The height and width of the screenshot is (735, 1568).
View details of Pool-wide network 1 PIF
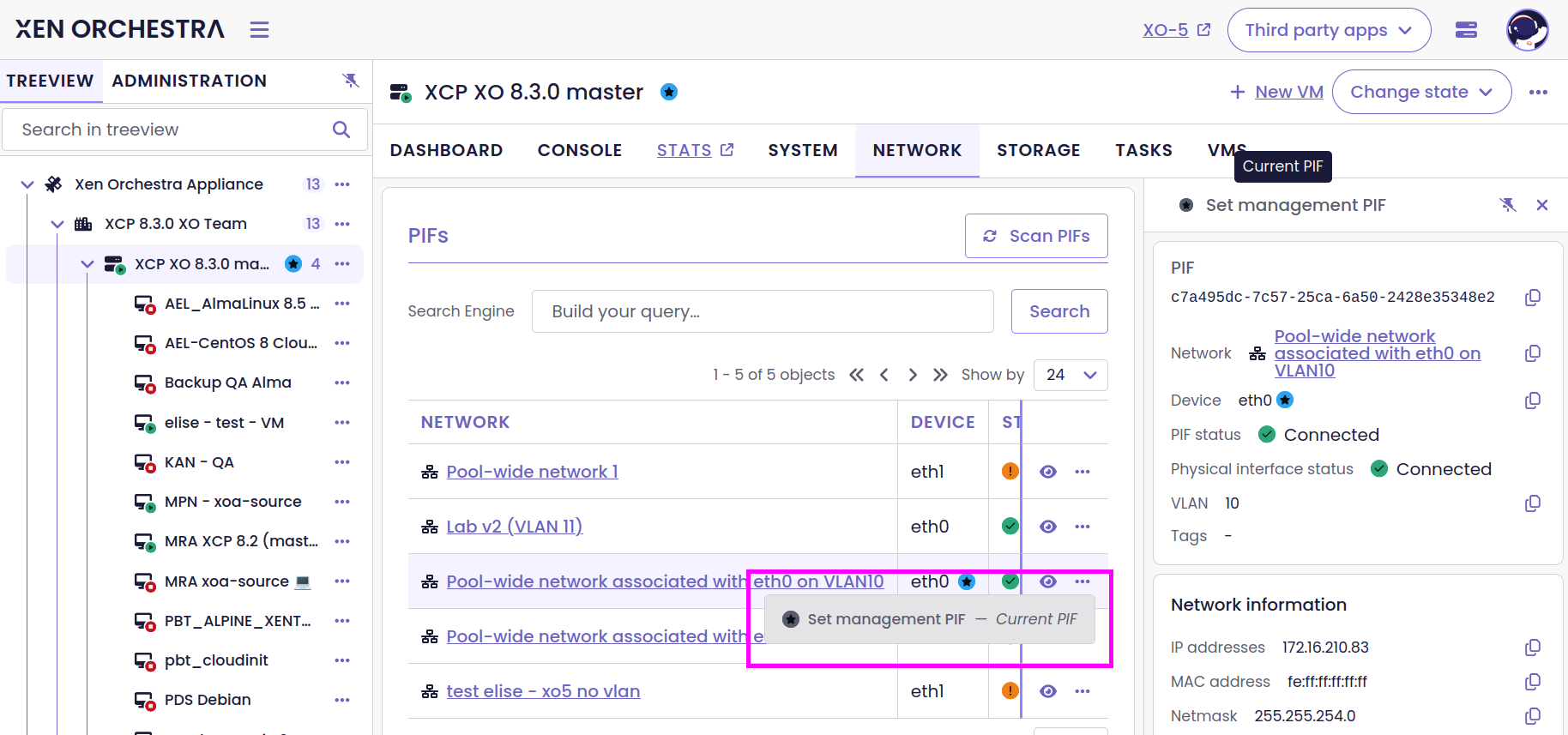pyautogui.click(x=1048, y=472)
